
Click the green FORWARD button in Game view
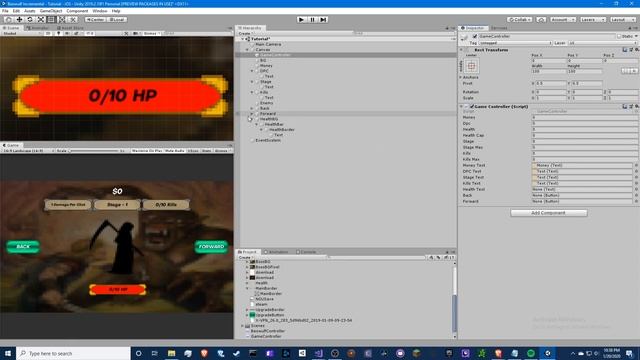pyautogui.click(x=211, y=247)
